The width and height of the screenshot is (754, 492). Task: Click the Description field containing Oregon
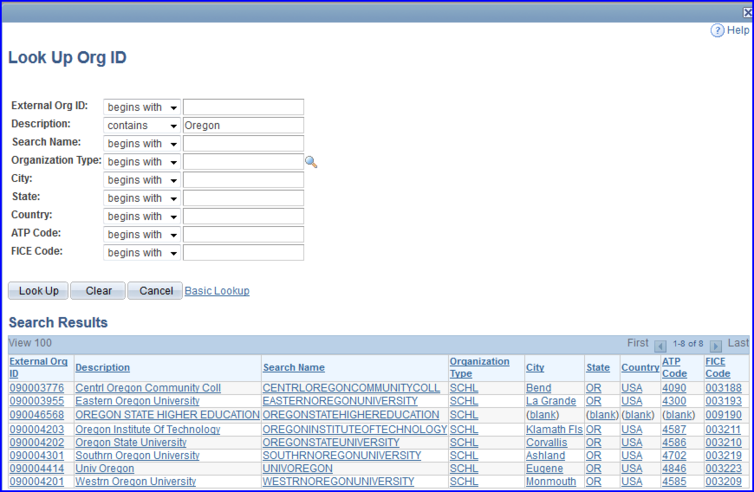(x=243, y=126)
